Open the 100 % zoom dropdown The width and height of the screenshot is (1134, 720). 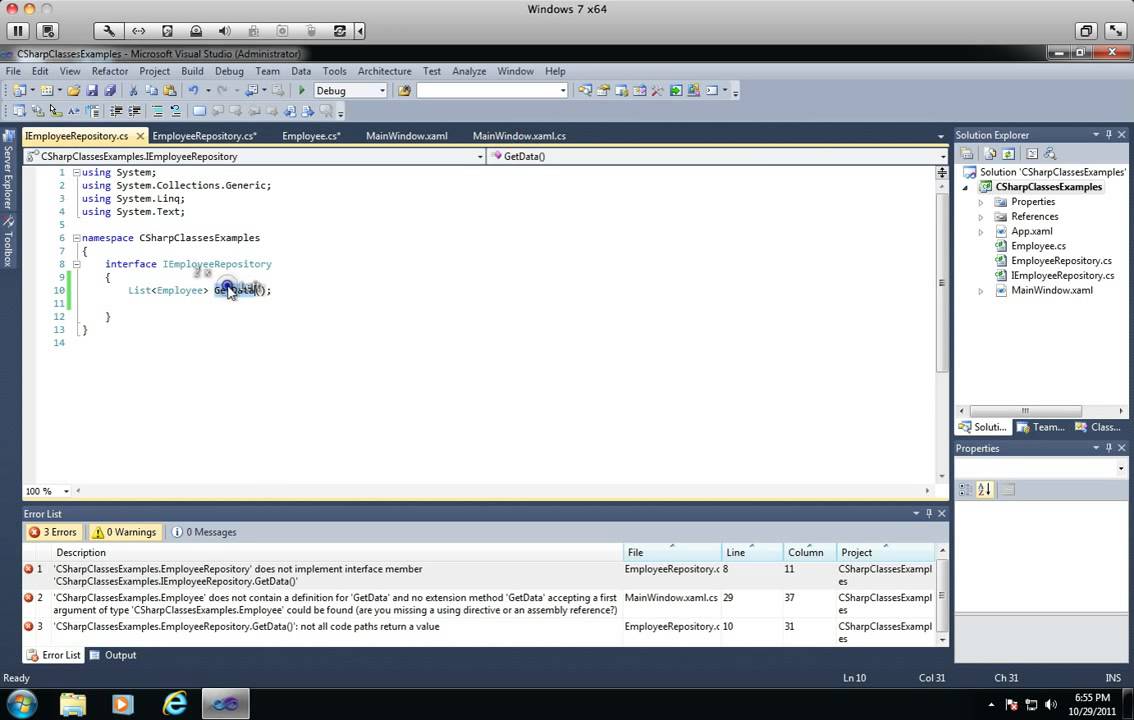66,491
